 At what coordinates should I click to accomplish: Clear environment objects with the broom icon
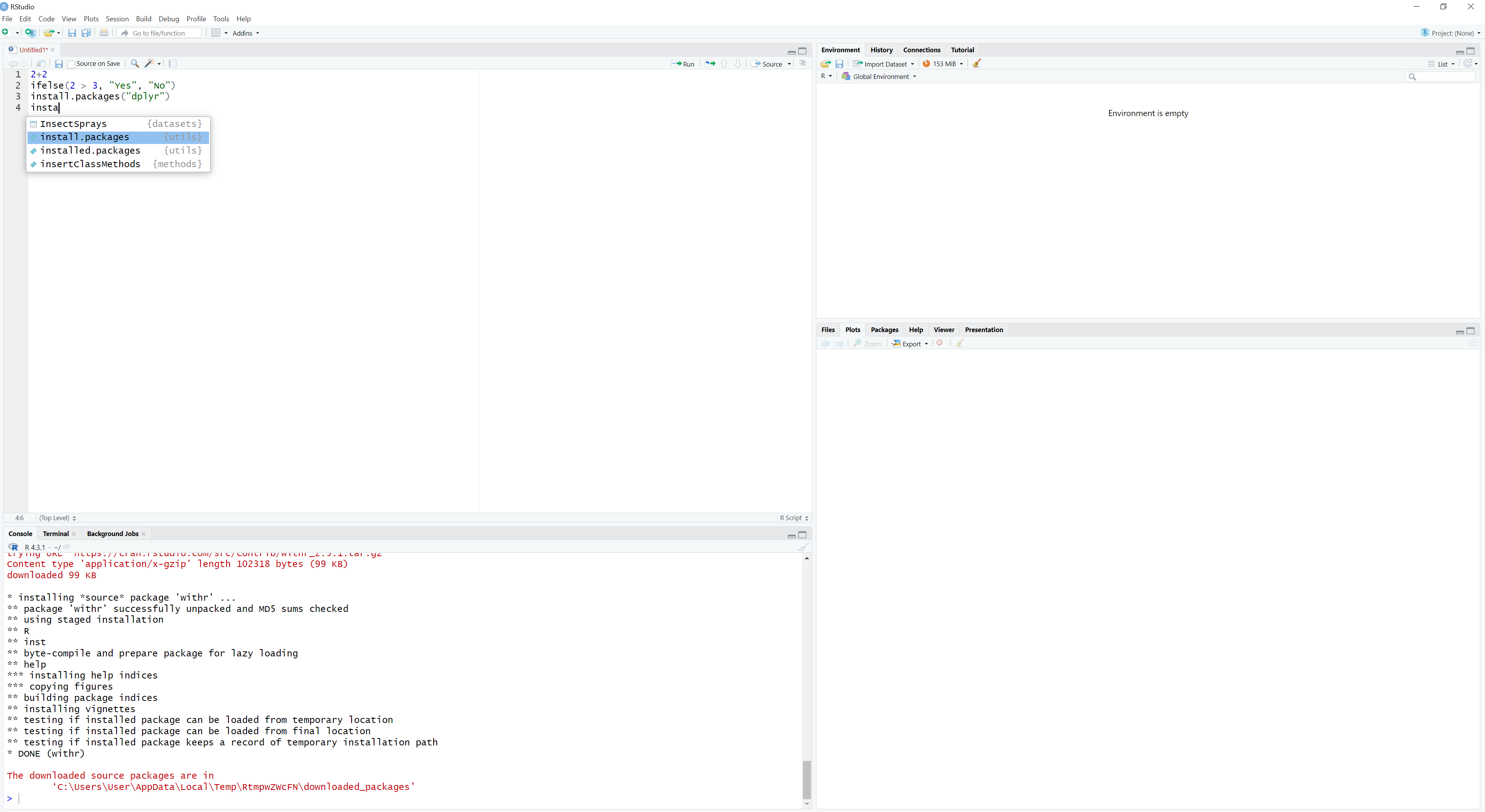point(977,64)
